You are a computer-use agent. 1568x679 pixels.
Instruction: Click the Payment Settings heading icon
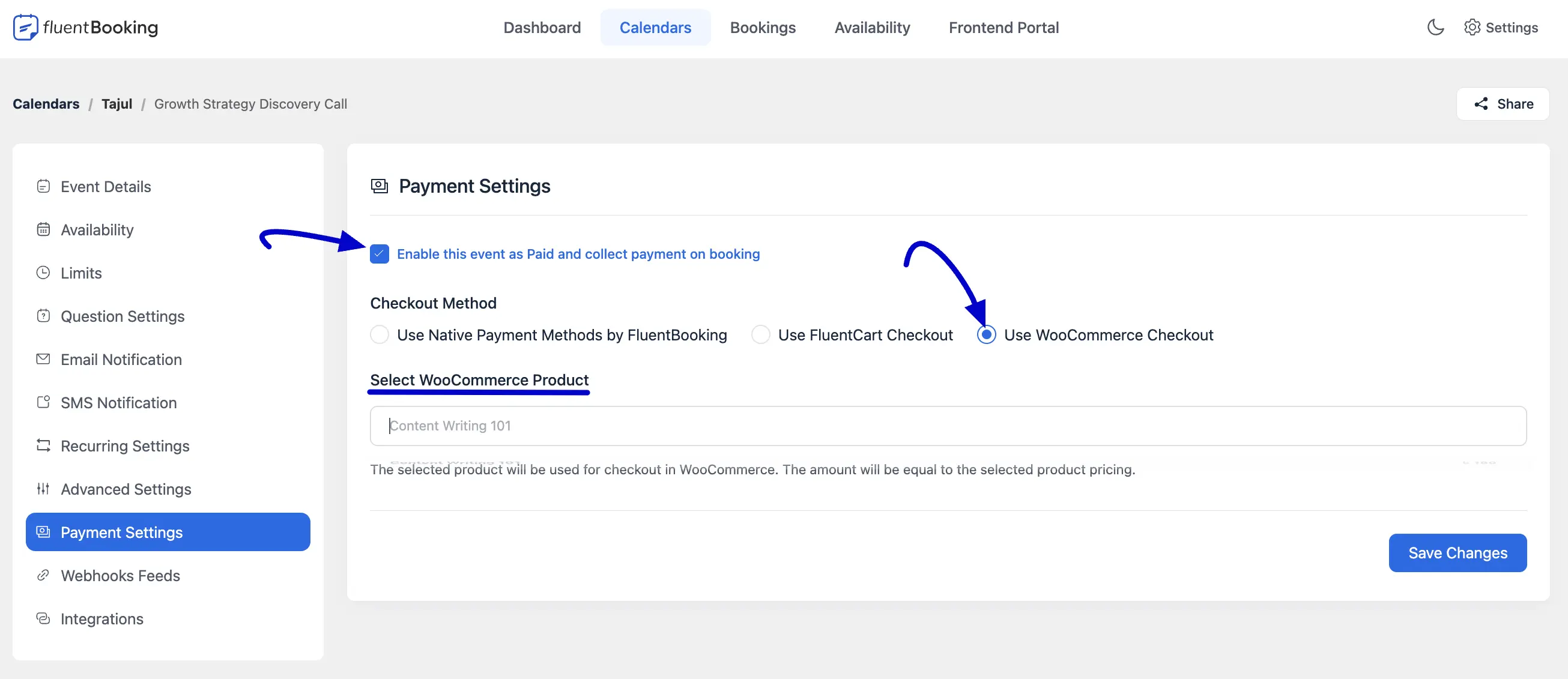point(379,186)
